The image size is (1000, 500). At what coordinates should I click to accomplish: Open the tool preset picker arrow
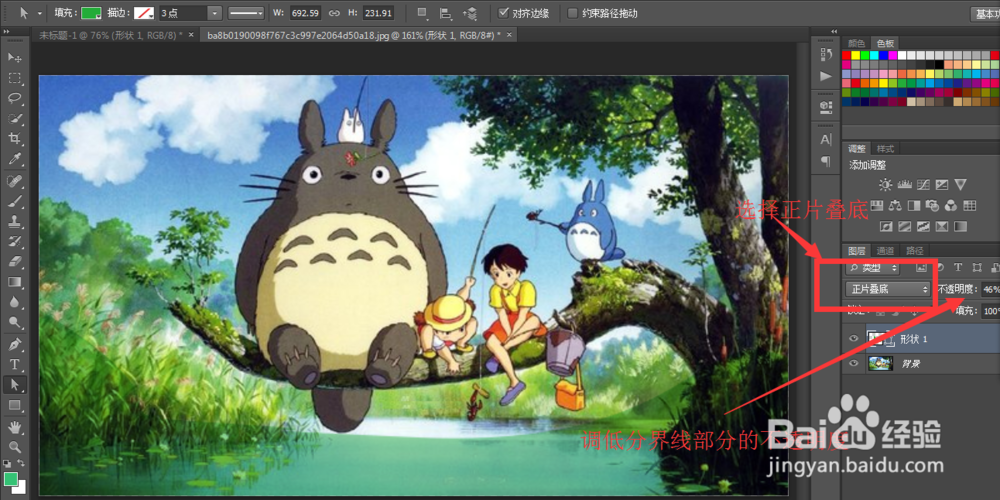(x=40, y=13)
